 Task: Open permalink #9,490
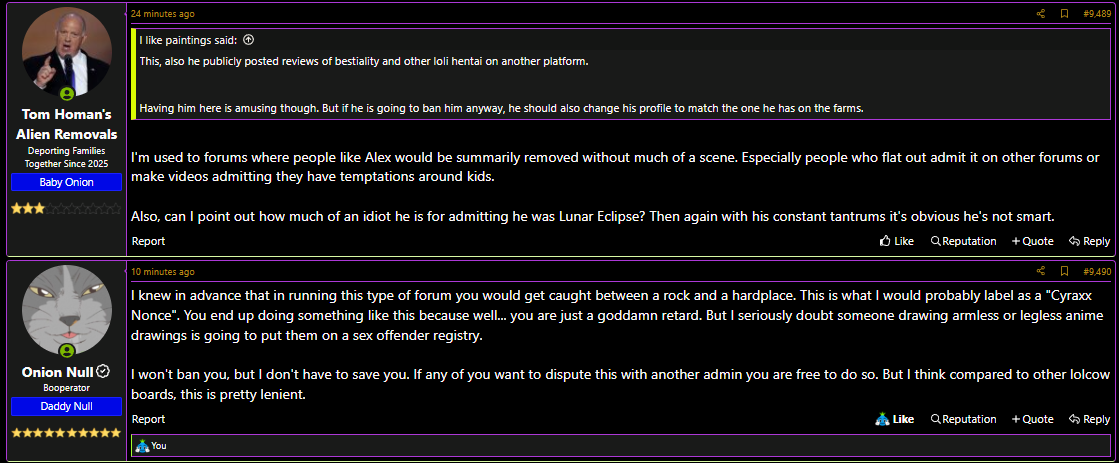click(x=1097, y=272)
